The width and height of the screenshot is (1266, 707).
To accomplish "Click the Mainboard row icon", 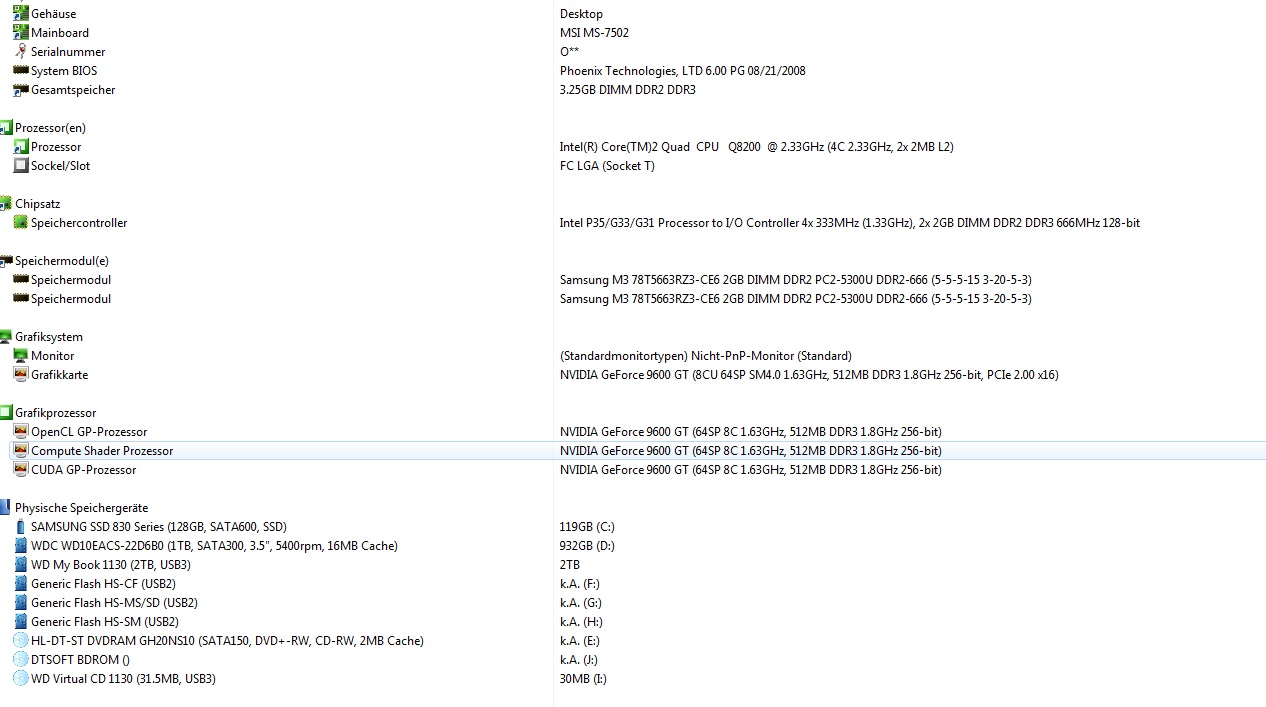I will (x=21, y=33).
